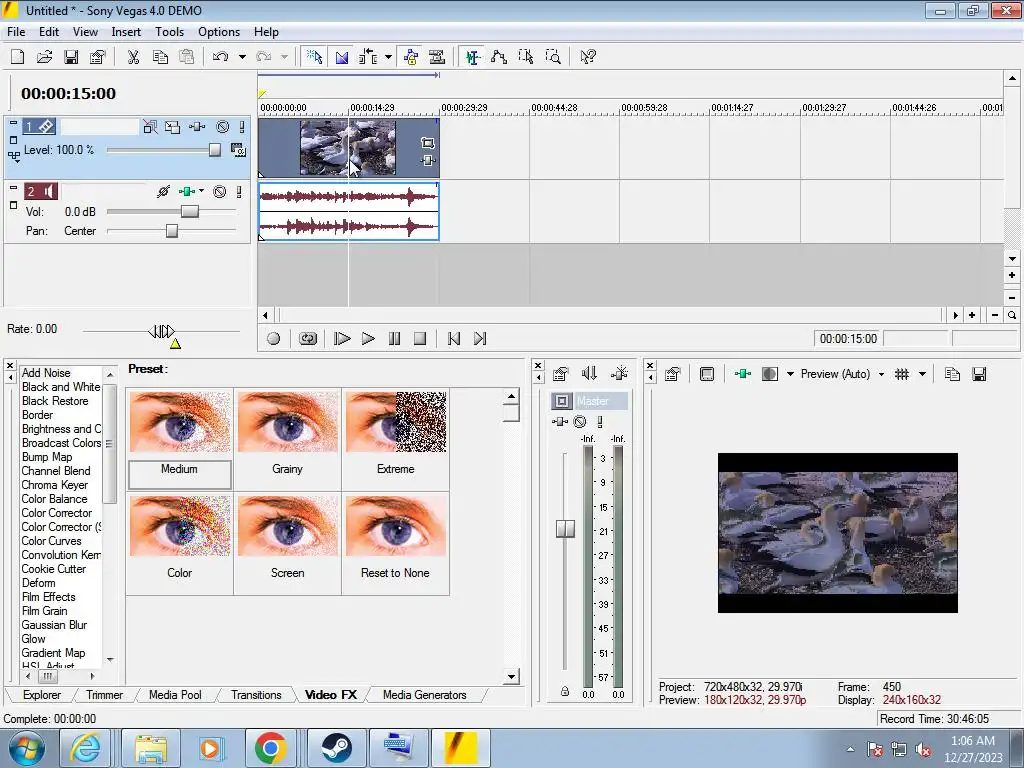Select the Reset to None preset
This screenshot has width=1024, height=768.
396,543
